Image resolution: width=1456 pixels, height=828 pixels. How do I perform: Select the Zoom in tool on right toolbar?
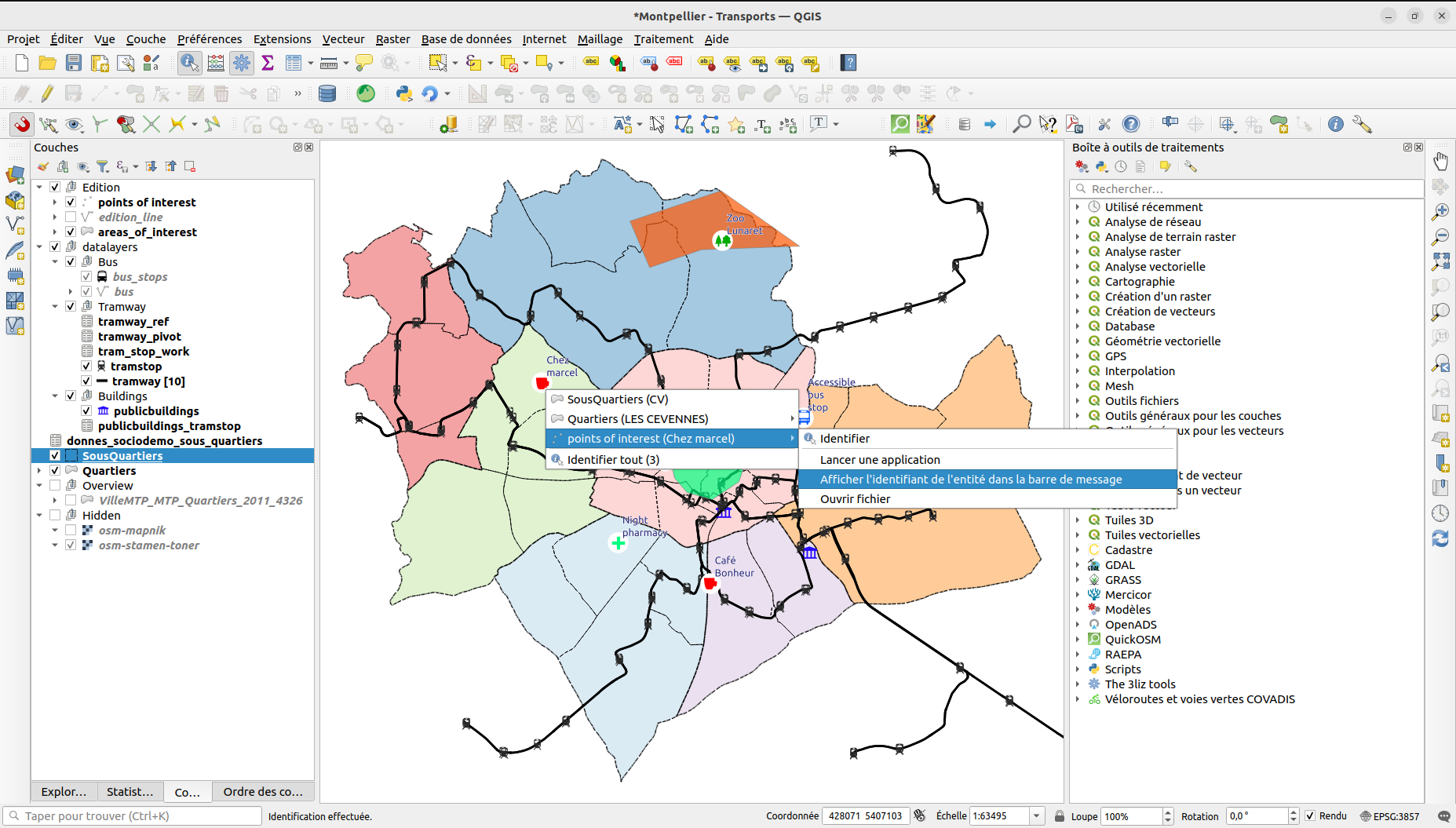[x=1440, y=211]
